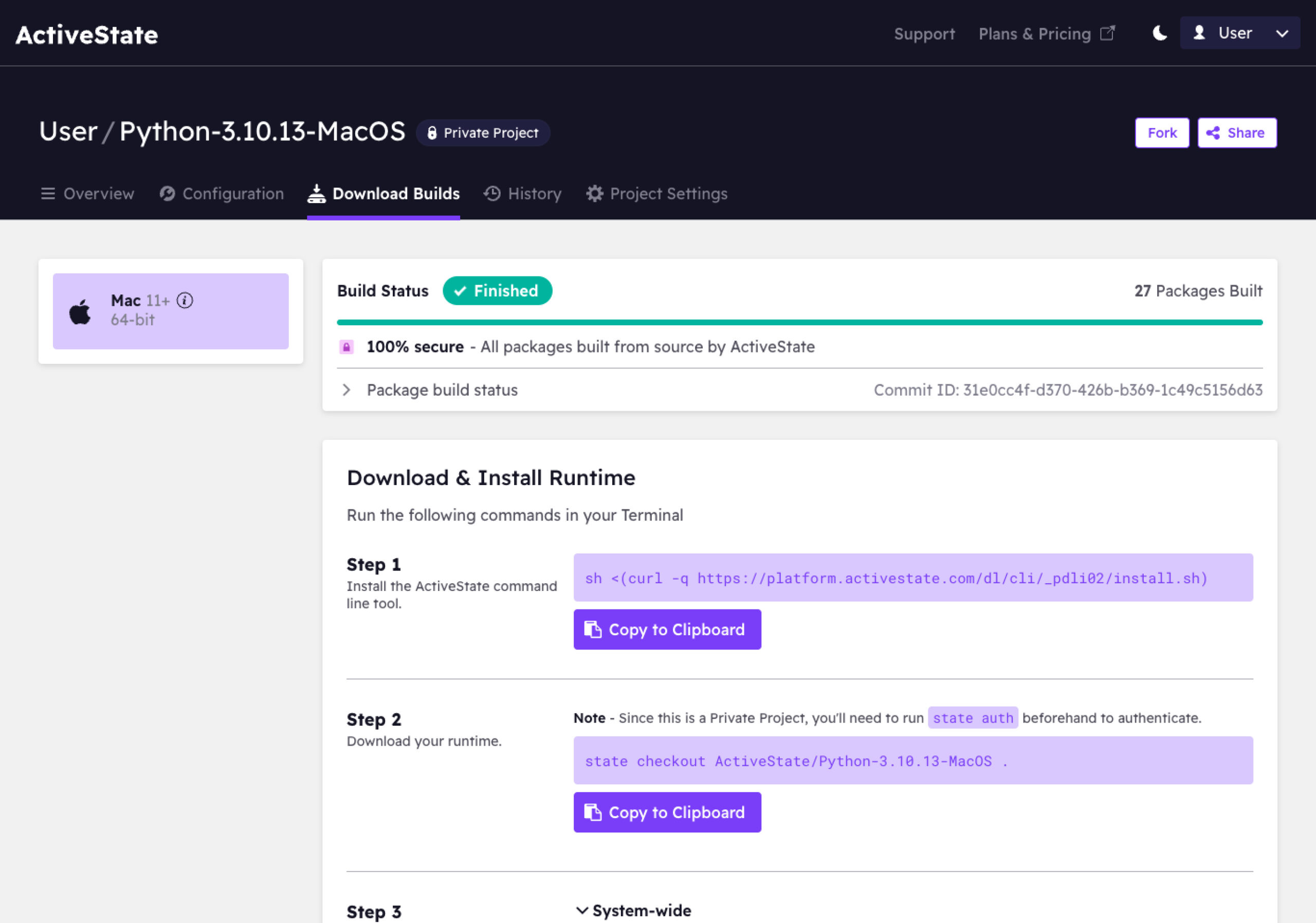Collapse the System-wide section
This screenshot has height=923, width=1316.
tap(582, 910)
